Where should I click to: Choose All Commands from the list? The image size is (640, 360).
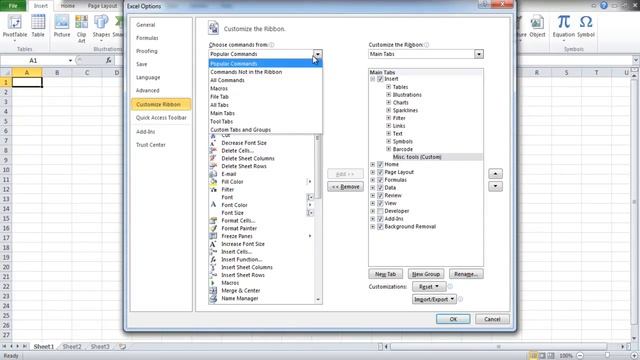click(227, 80)
